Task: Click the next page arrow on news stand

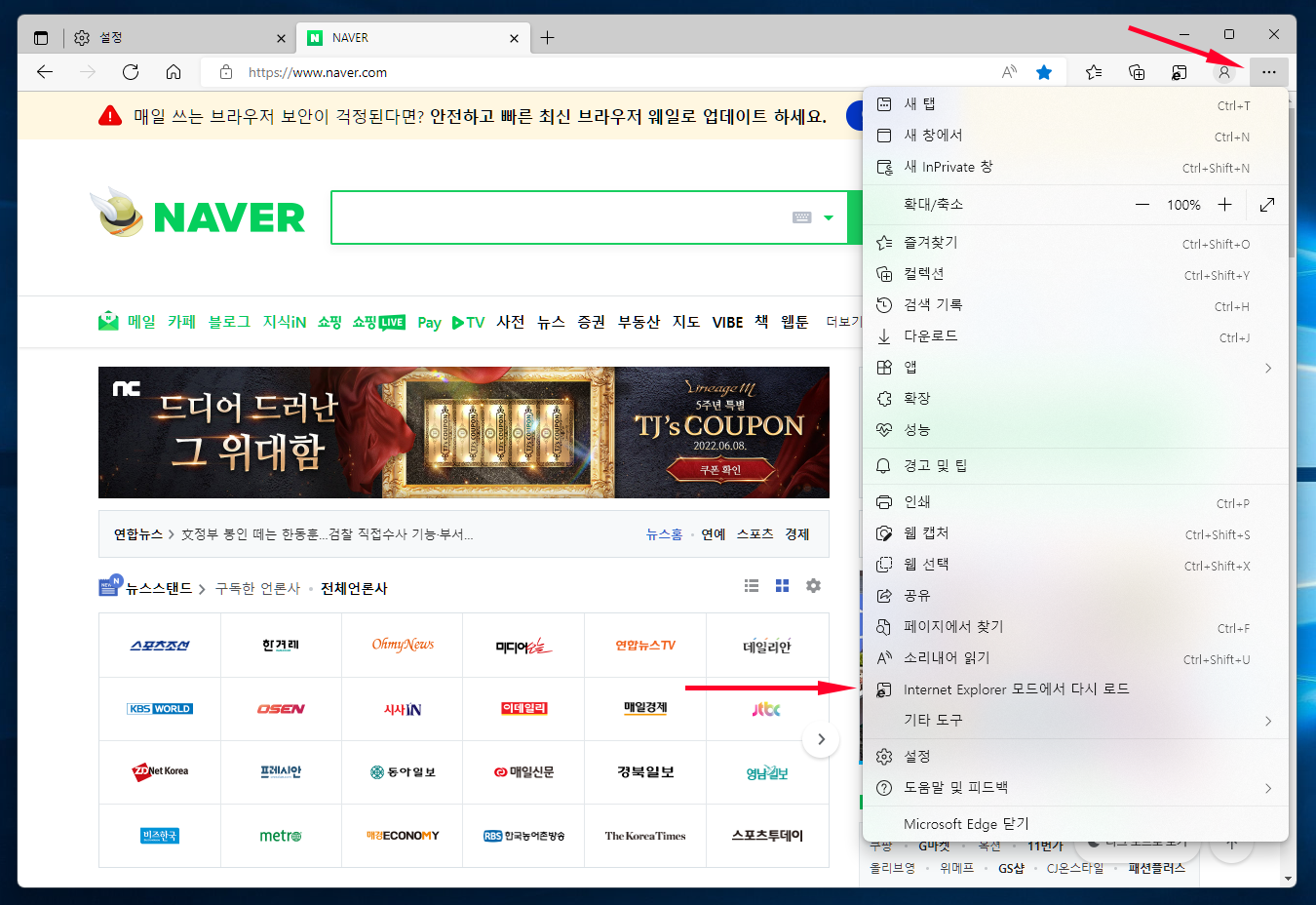Action: point(821,739)
